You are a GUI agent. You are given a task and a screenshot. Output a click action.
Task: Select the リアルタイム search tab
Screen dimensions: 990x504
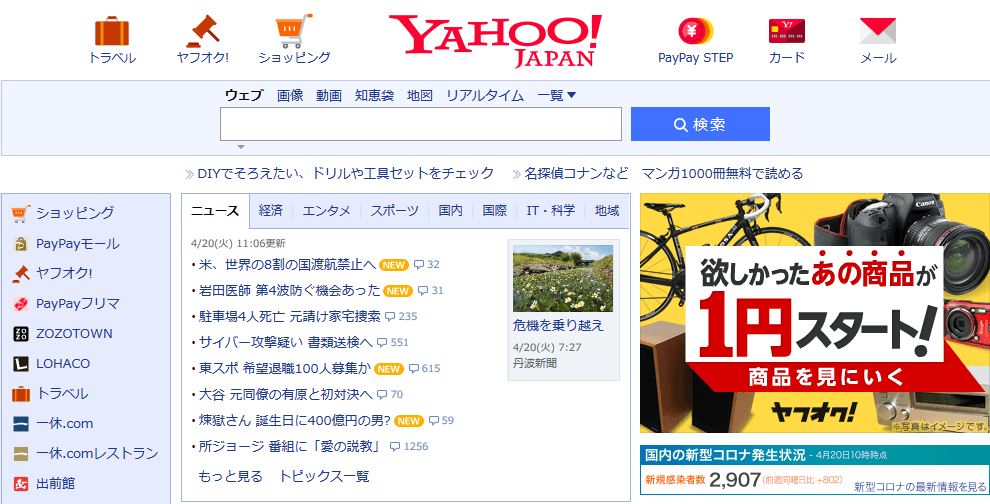485,95
